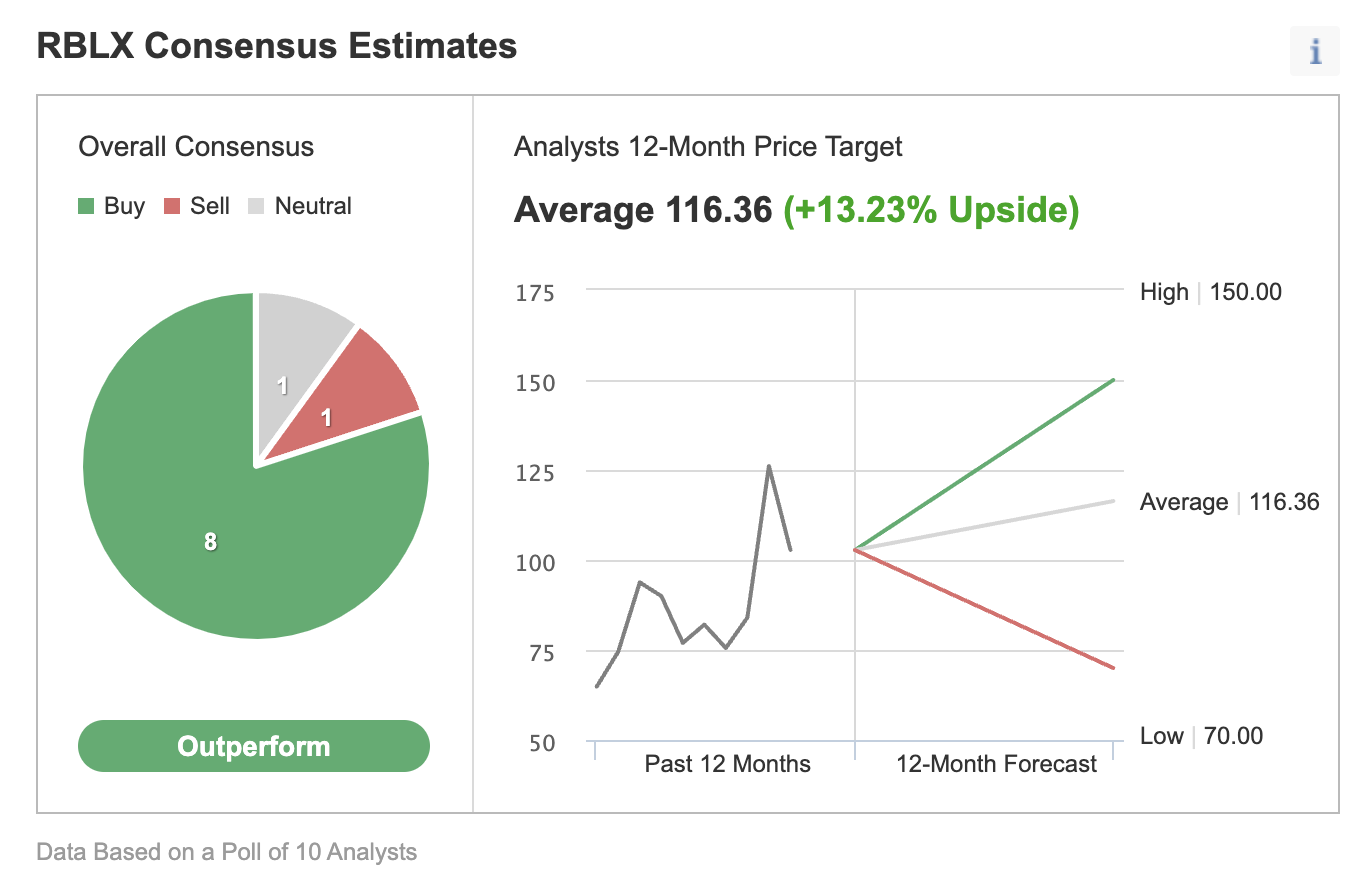Click the red Low forecast line
This screenshot has height=880, width=1372.
[985, 608]
